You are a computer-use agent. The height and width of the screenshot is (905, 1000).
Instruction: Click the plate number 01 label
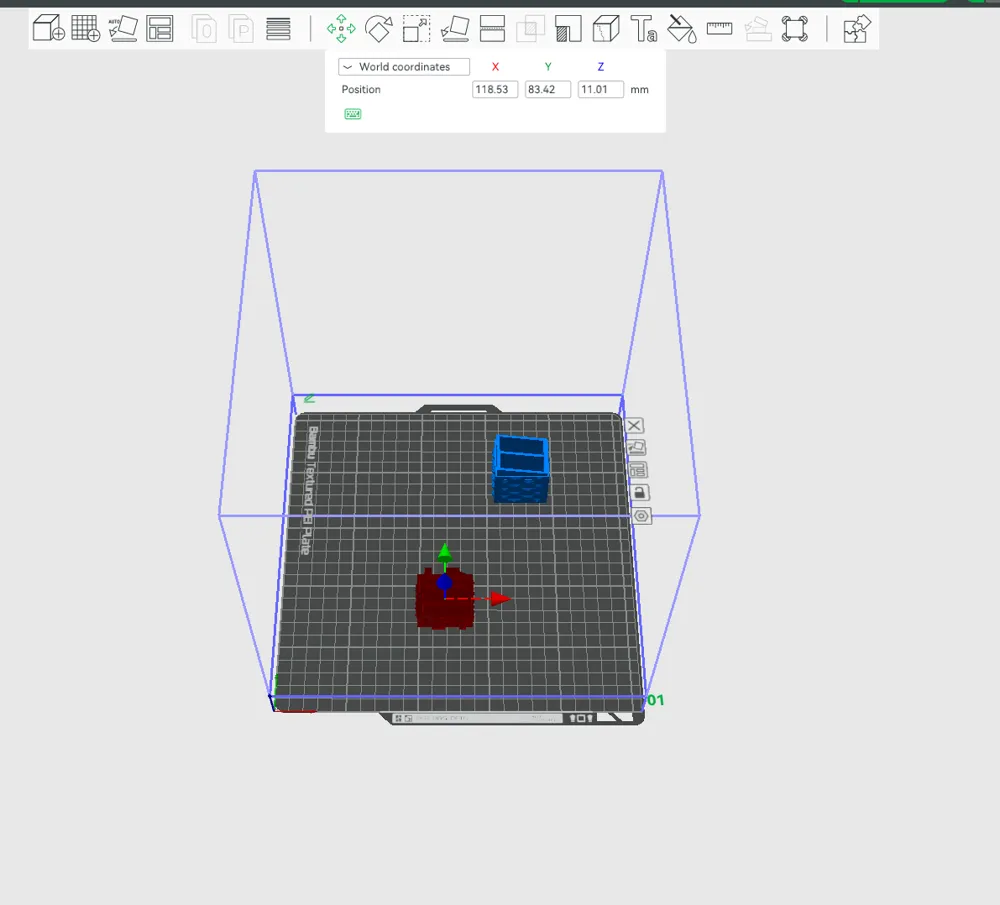656,700
